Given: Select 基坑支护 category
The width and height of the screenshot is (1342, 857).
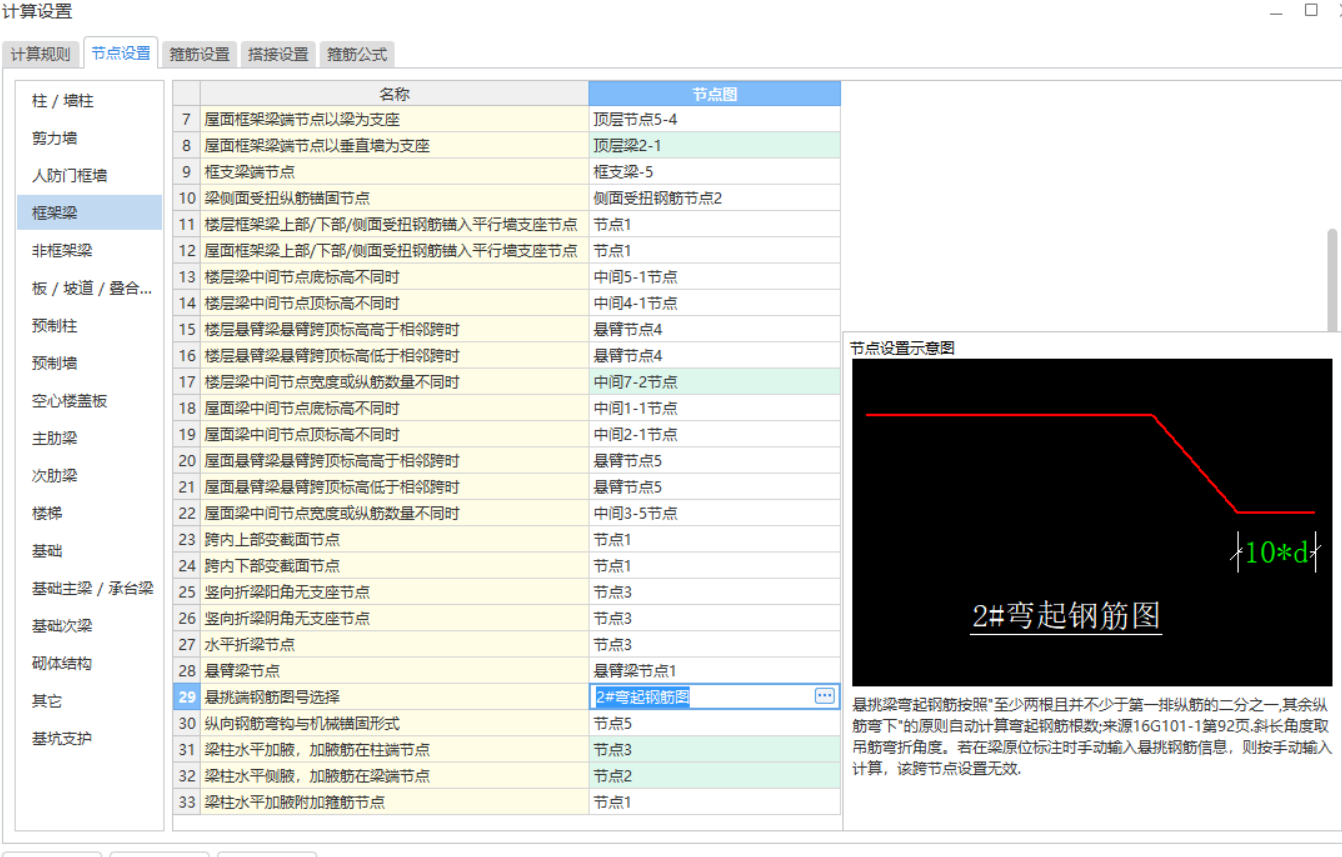Looking at the screenshot, I should click(89, 738).
